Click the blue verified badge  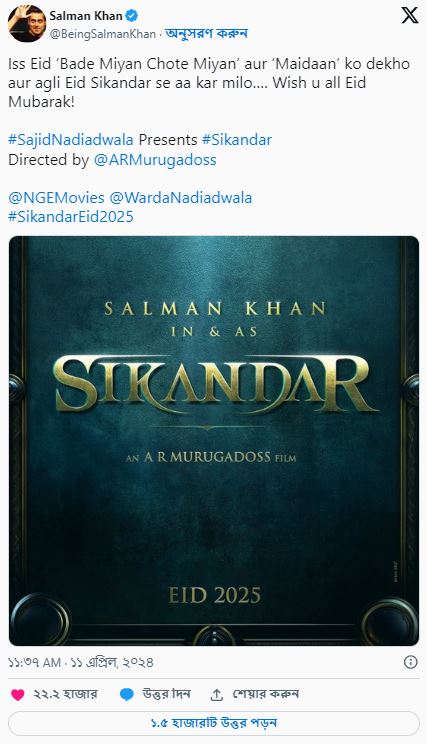[132, 16]
